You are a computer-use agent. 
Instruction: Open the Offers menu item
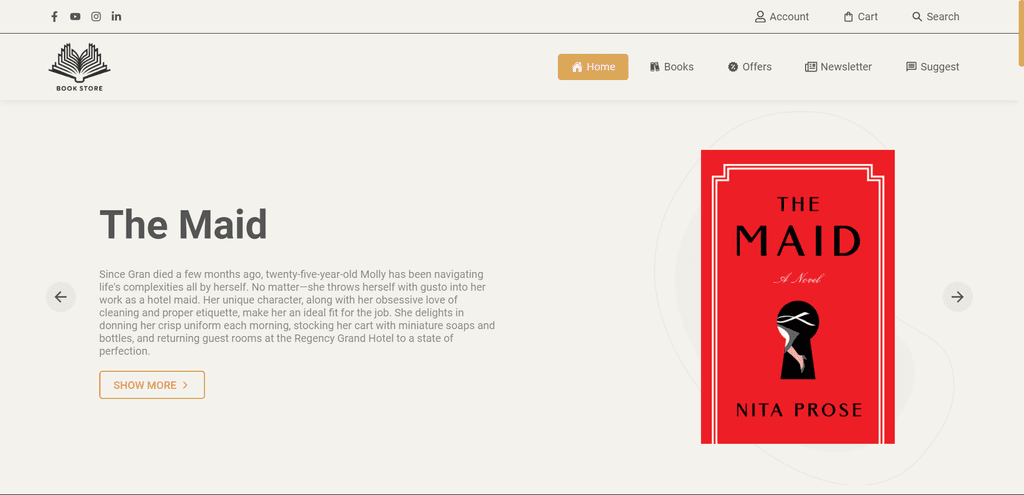coord(750,67)
